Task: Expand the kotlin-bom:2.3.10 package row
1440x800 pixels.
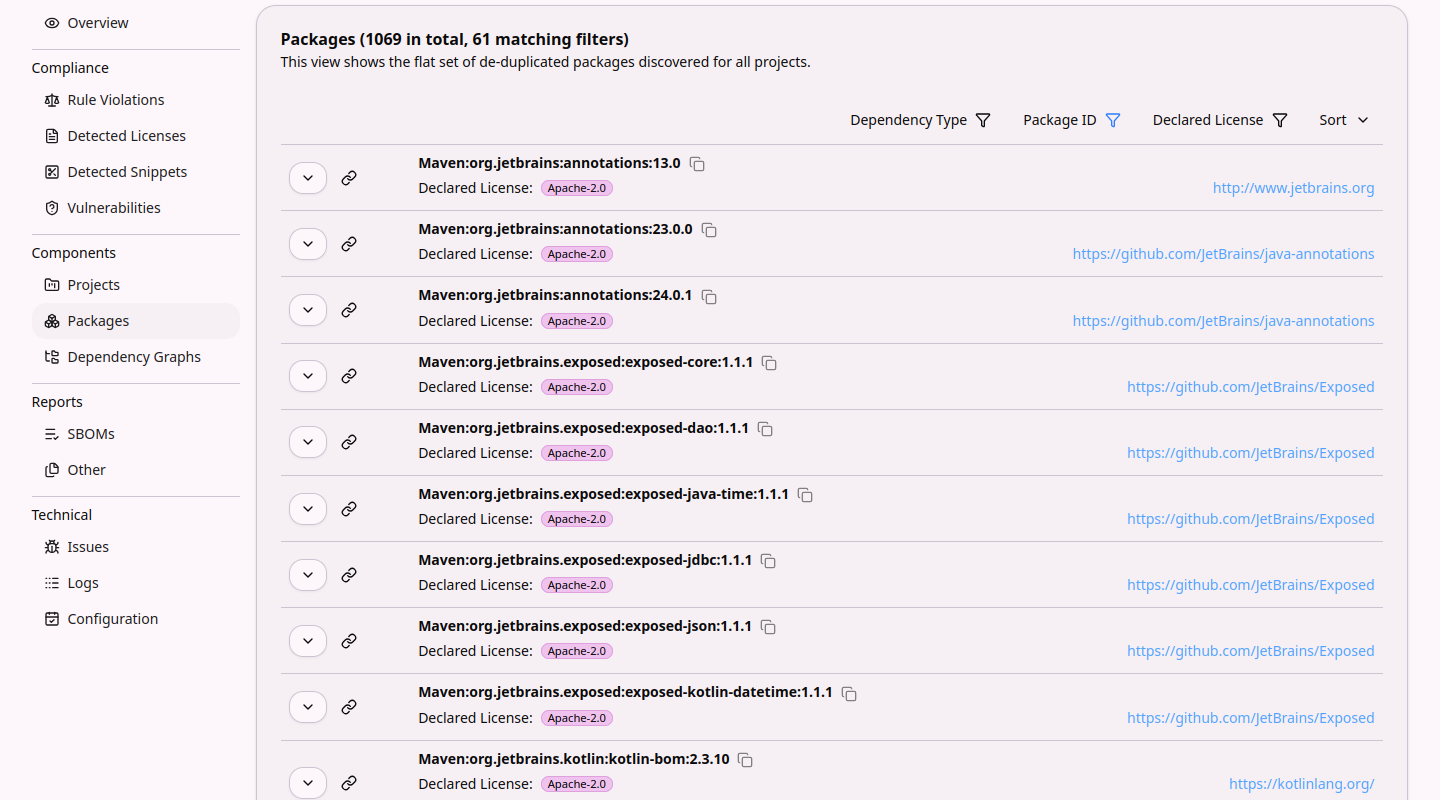Action: tap(308, 783)
